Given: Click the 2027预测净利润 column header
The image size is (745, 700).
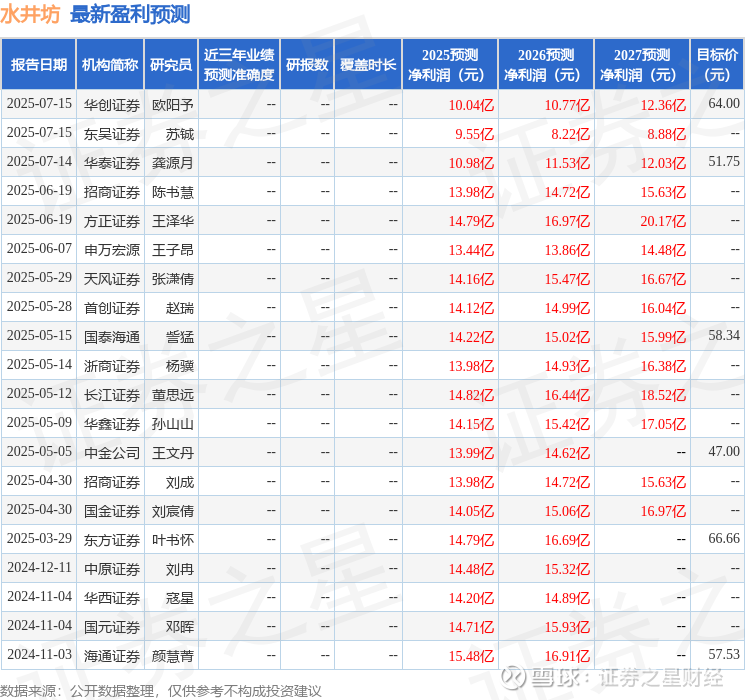Looking at the screenshot, I should (x=642, y=64).
